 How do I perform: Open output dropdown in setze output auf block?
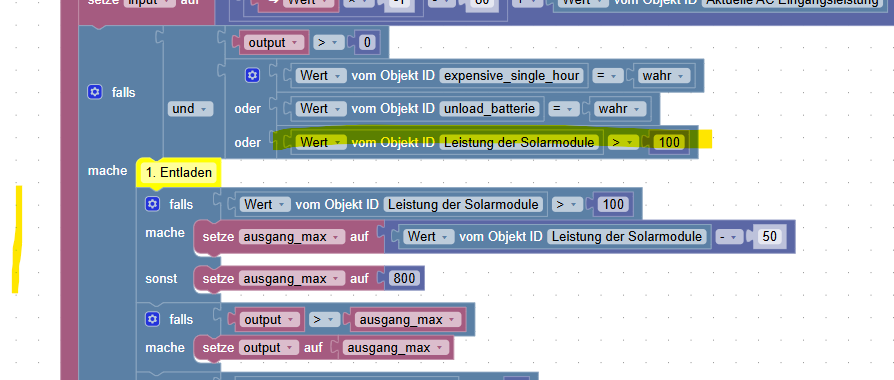(270, 347)
